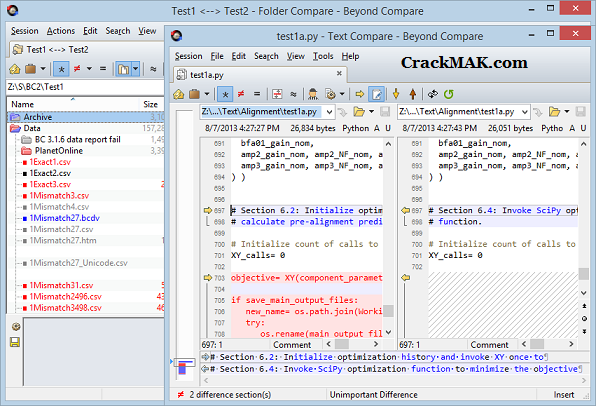Click copy arrow at left line 703
Image resolution: width=596 pixels, height=406 pixels.
(208, 278)
